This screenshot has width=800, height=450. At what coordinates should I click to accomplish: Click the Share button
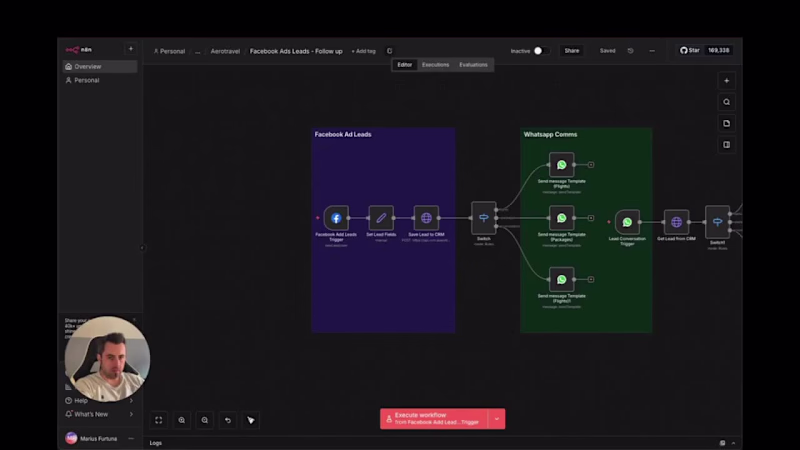tap(571, 51)
